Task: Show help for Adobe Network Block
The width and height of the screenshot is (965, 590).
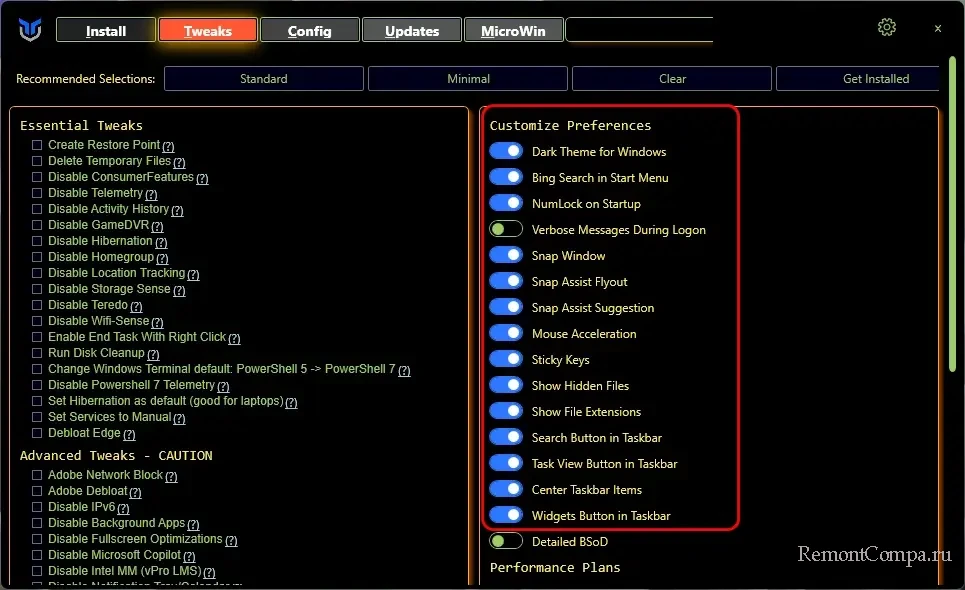Action: click(x=171, y=476)
